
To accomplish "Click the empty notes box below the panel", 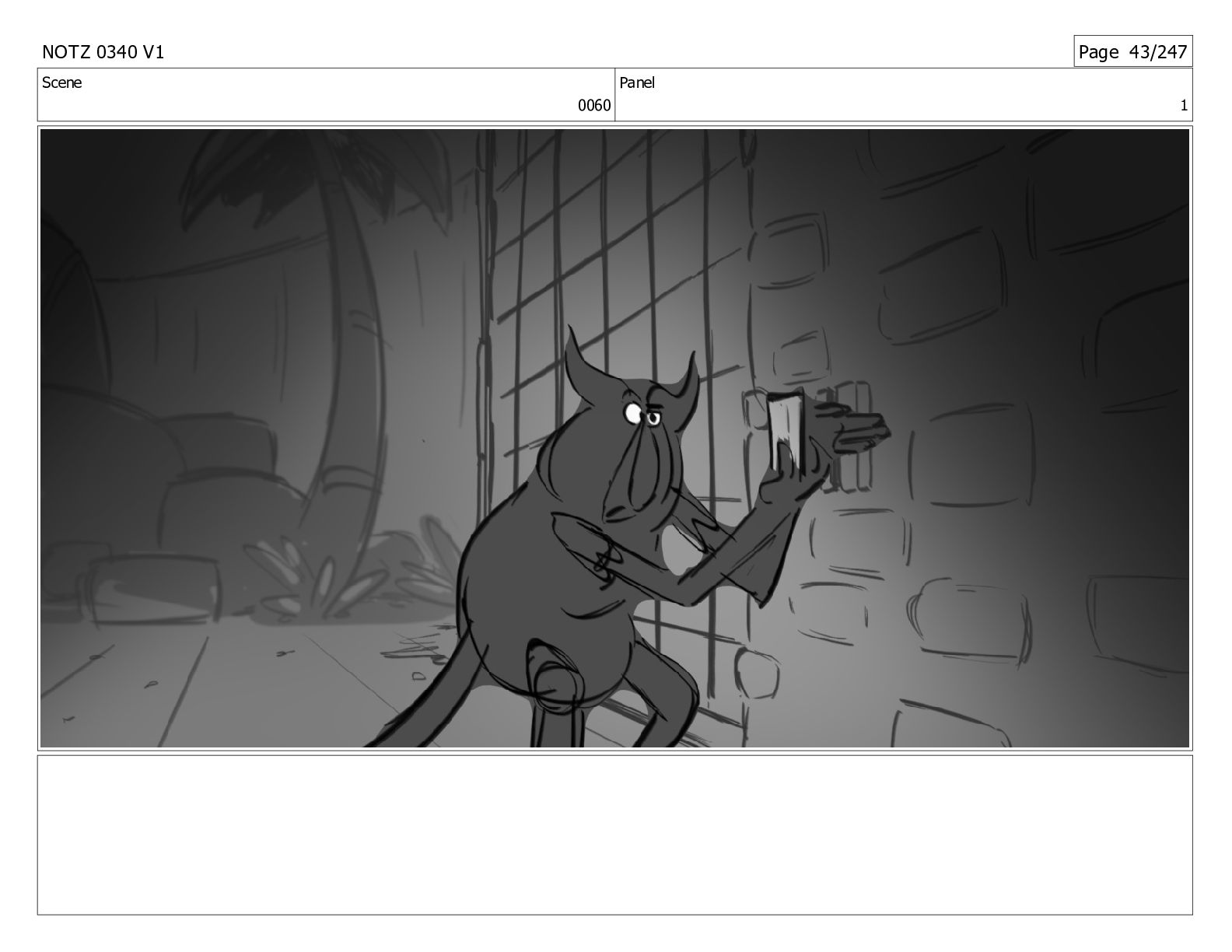I will 614,835.
